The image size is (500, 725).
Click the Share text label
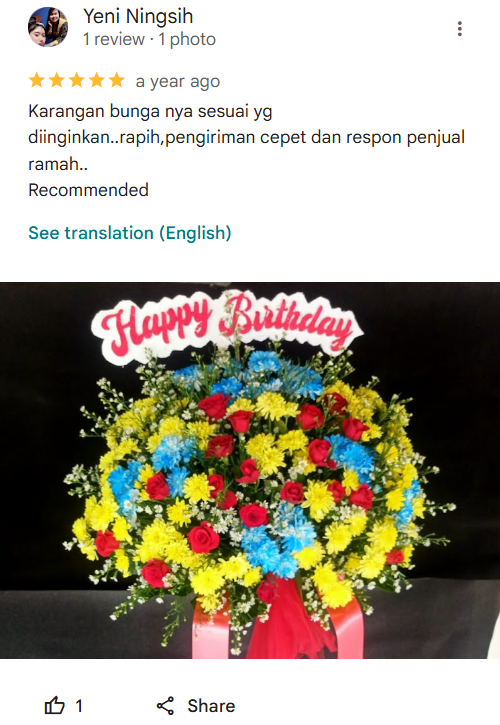point(211,706)
